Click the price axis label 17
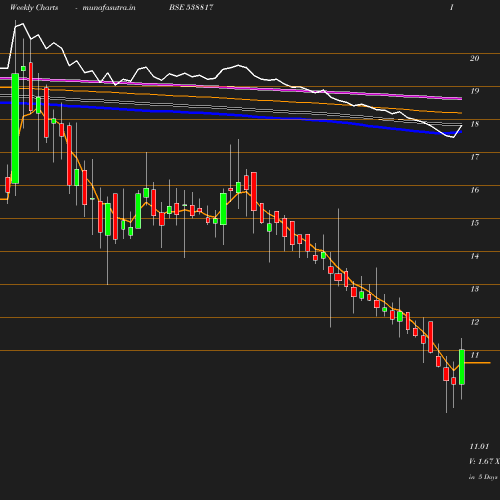This screenshot has width=500, height=500. click(x=475, y=157)
